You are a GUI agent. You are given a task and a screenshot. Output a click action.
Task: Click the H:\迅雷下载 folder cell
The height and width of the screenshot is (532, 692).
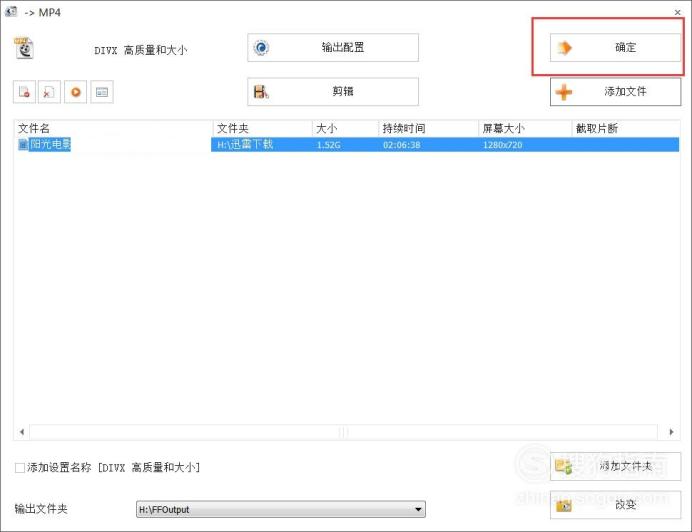pos(245,144)
